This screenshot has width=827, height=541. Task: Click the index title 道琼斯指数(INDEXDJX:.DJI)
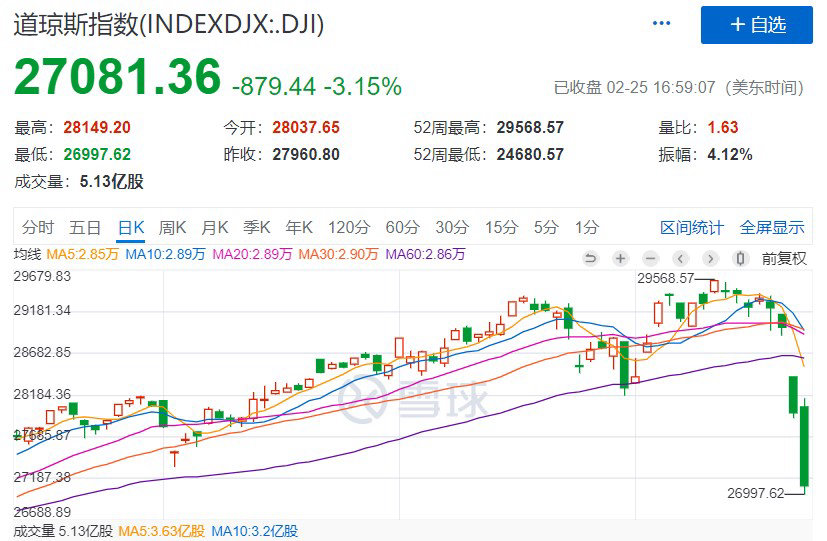pyautogui.click(x=169, y=25)
